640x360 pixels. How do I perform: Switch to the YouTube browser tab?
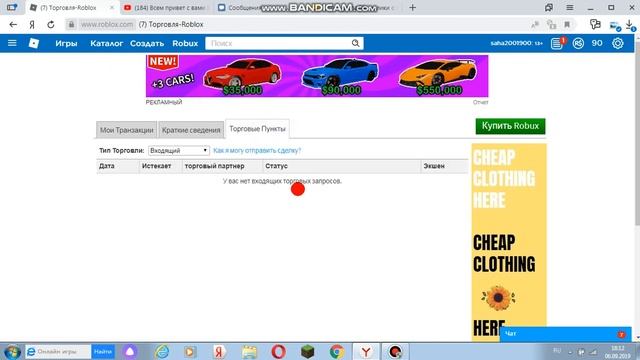[167, 8]
